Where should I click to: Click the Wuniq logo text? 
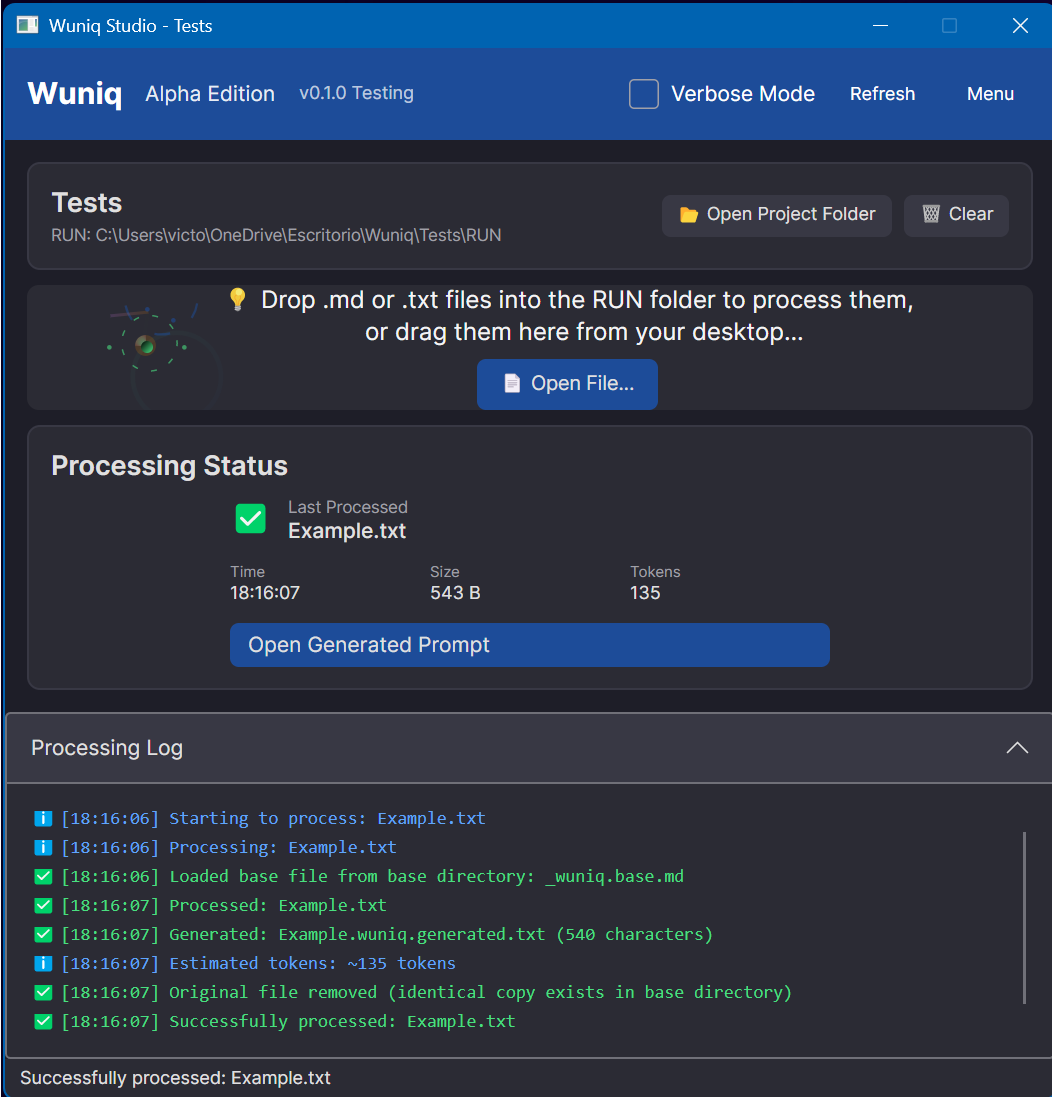click(75, 94)
